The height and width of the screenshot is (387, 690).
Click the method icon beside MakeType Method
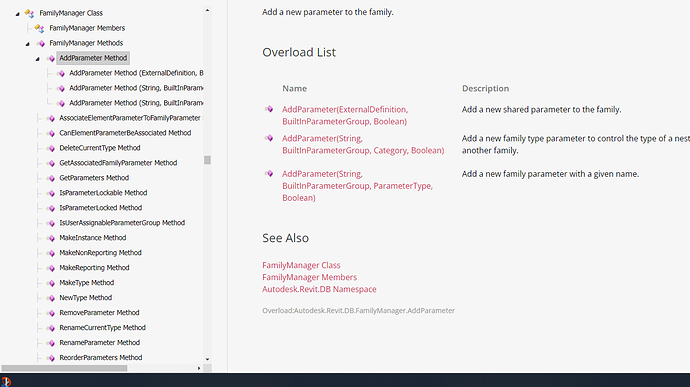51,283
